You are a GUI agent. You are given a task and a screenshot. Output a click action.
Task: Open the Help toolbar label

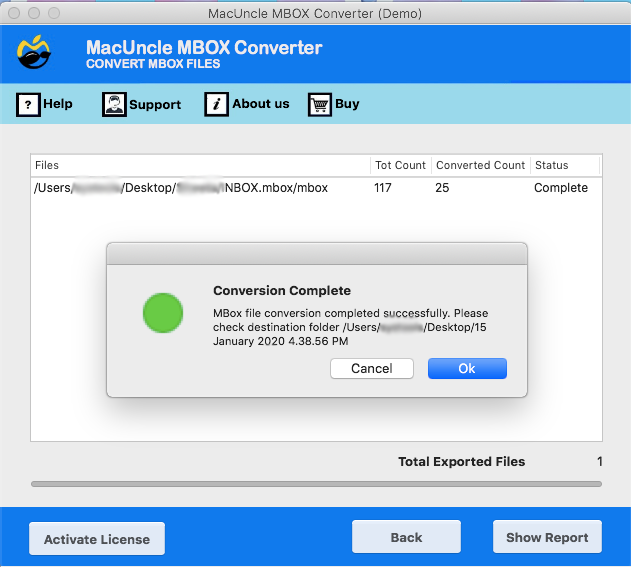(58, 104)
